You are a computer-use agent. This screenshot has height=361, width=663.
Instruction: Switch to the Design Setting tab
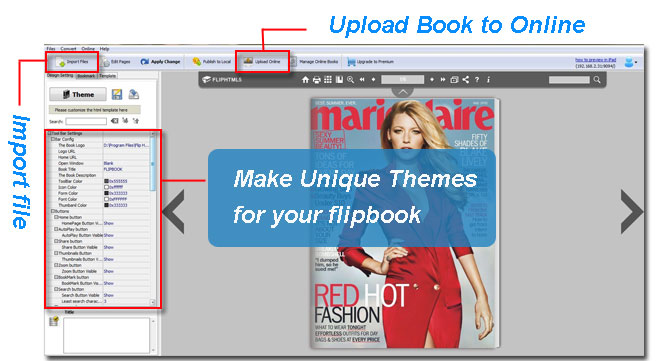(x=60, y=76)
